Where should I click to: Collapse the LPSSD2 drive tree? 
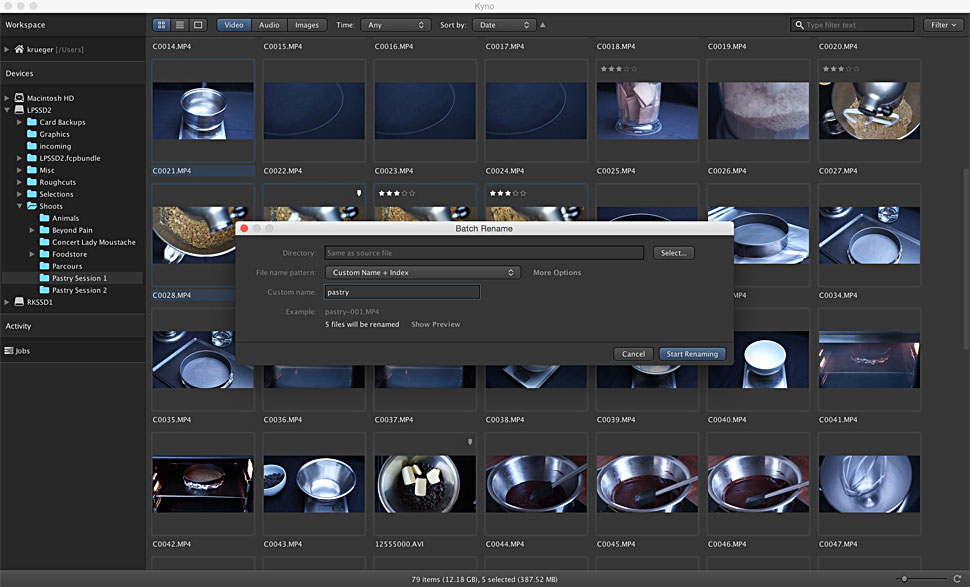7,110
